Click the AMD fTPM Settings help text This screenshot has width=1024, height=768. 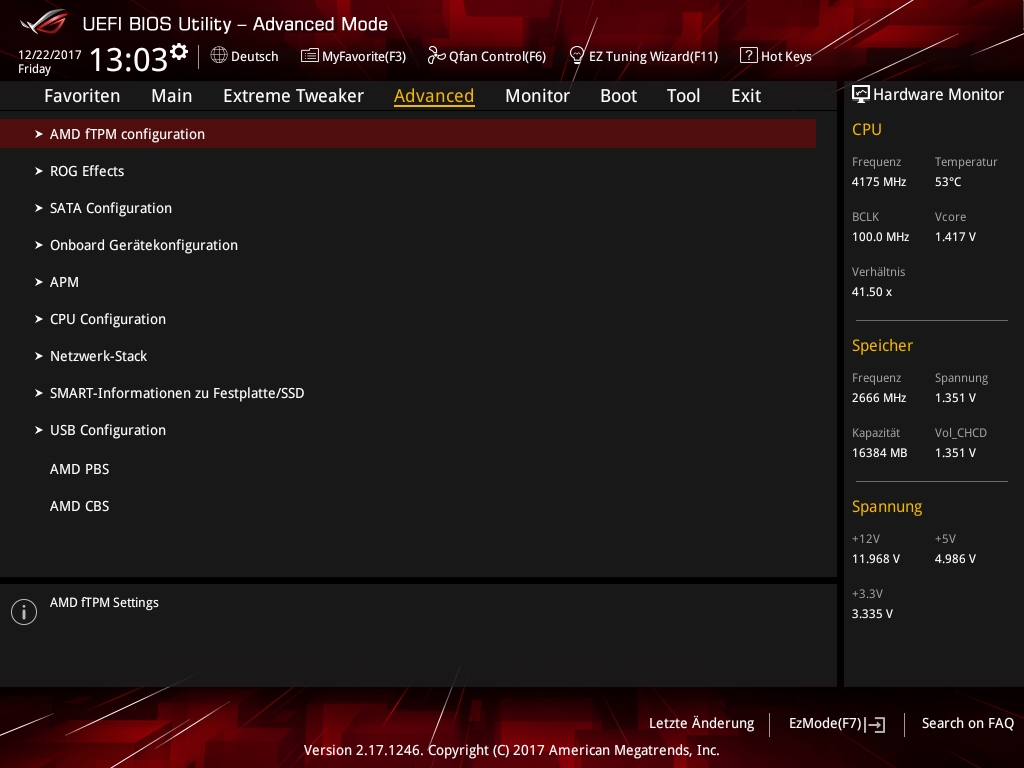104,603
